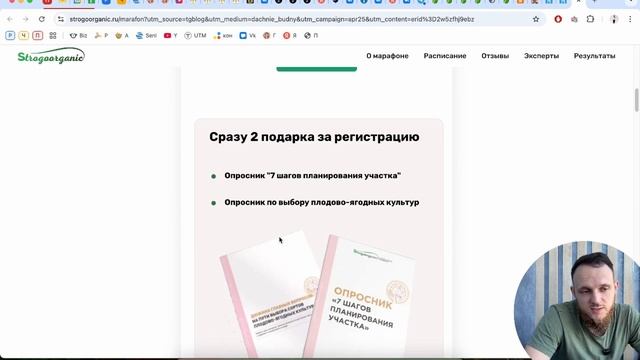Open the yellow 'Ч' bookmark

pos(24,36)
